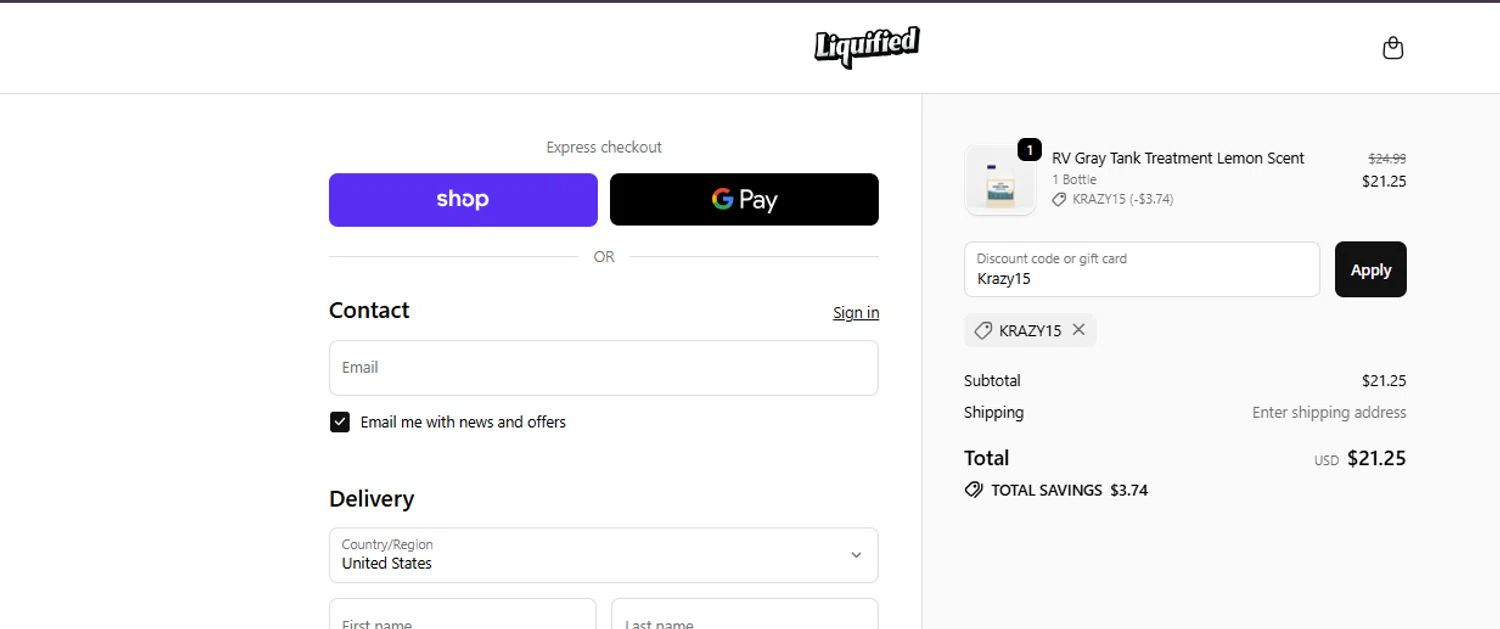Click the Liquified logo
1500x629 pixels.
click(867, 47)
